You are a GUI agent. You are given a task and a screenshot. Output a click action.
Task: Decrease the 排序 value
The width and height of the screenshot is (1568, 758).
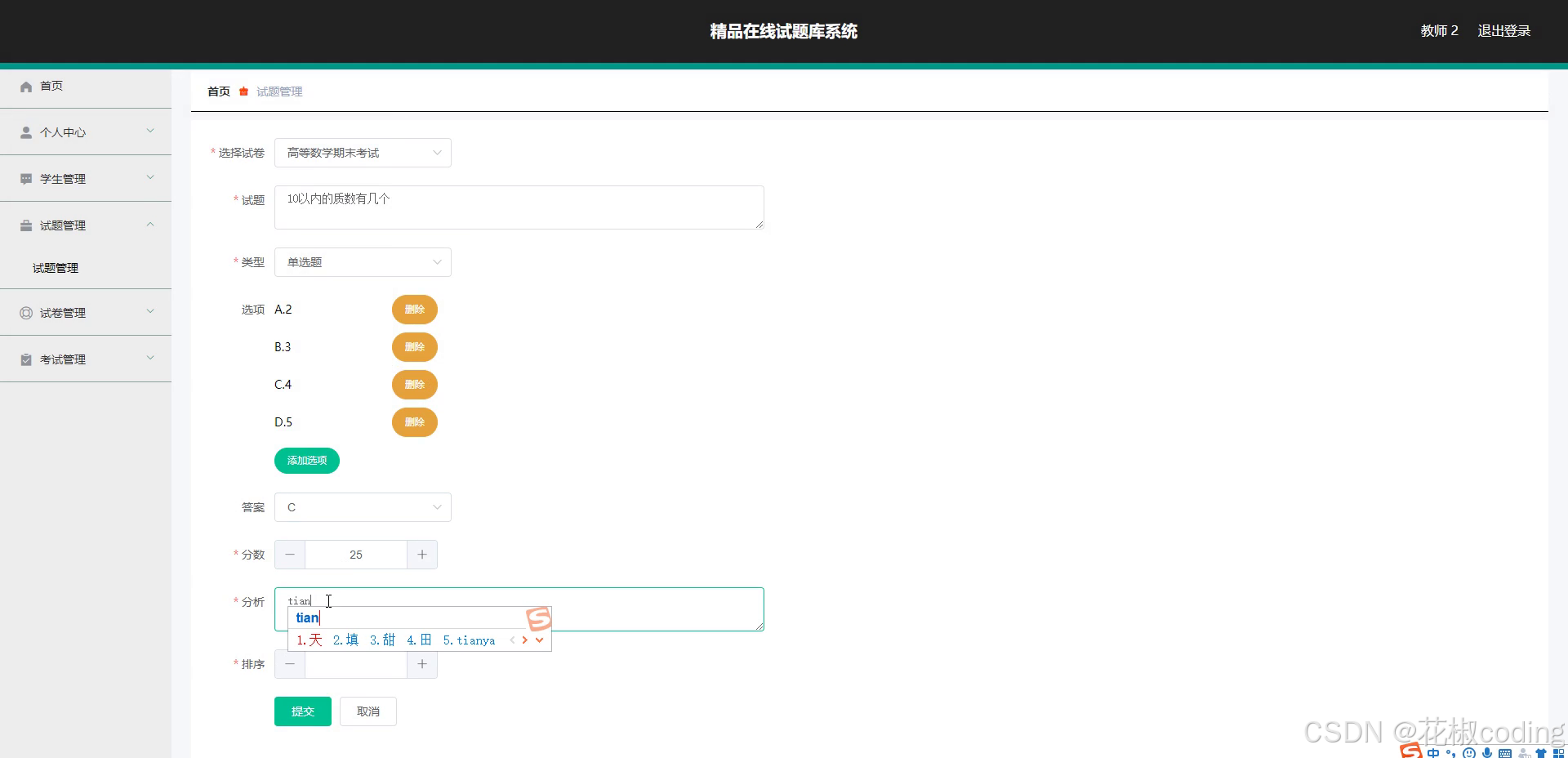pyautogui.click(x=290, y=664)
